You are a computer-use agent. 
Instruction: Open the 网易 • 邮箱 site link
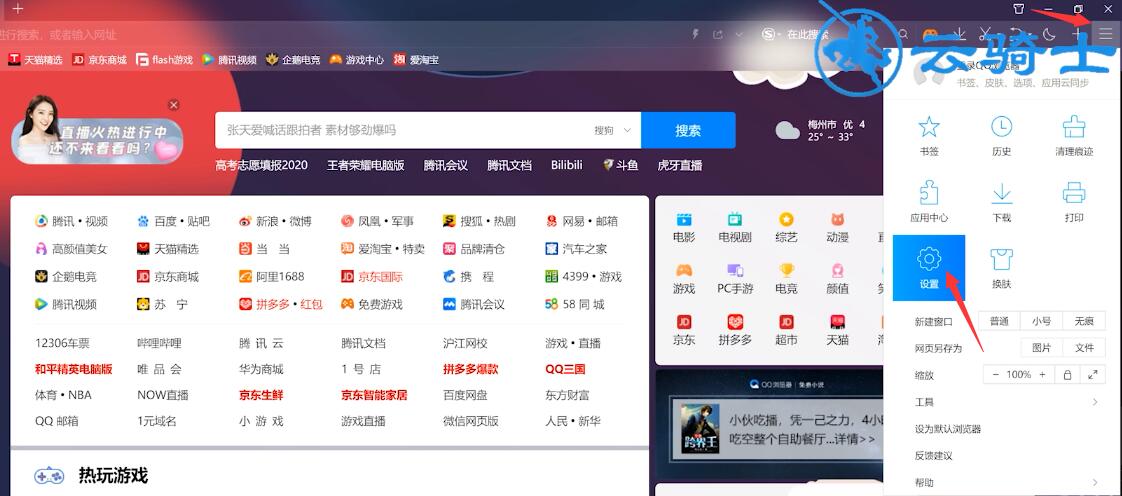click(581, 221)
